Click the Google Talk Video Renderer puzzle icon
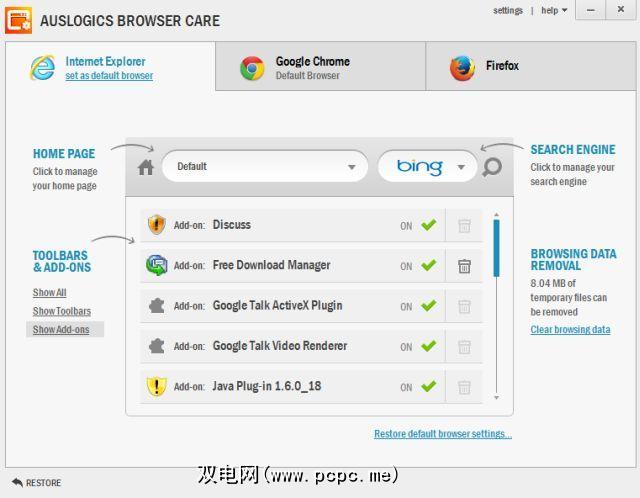 [x=156, y=346]
